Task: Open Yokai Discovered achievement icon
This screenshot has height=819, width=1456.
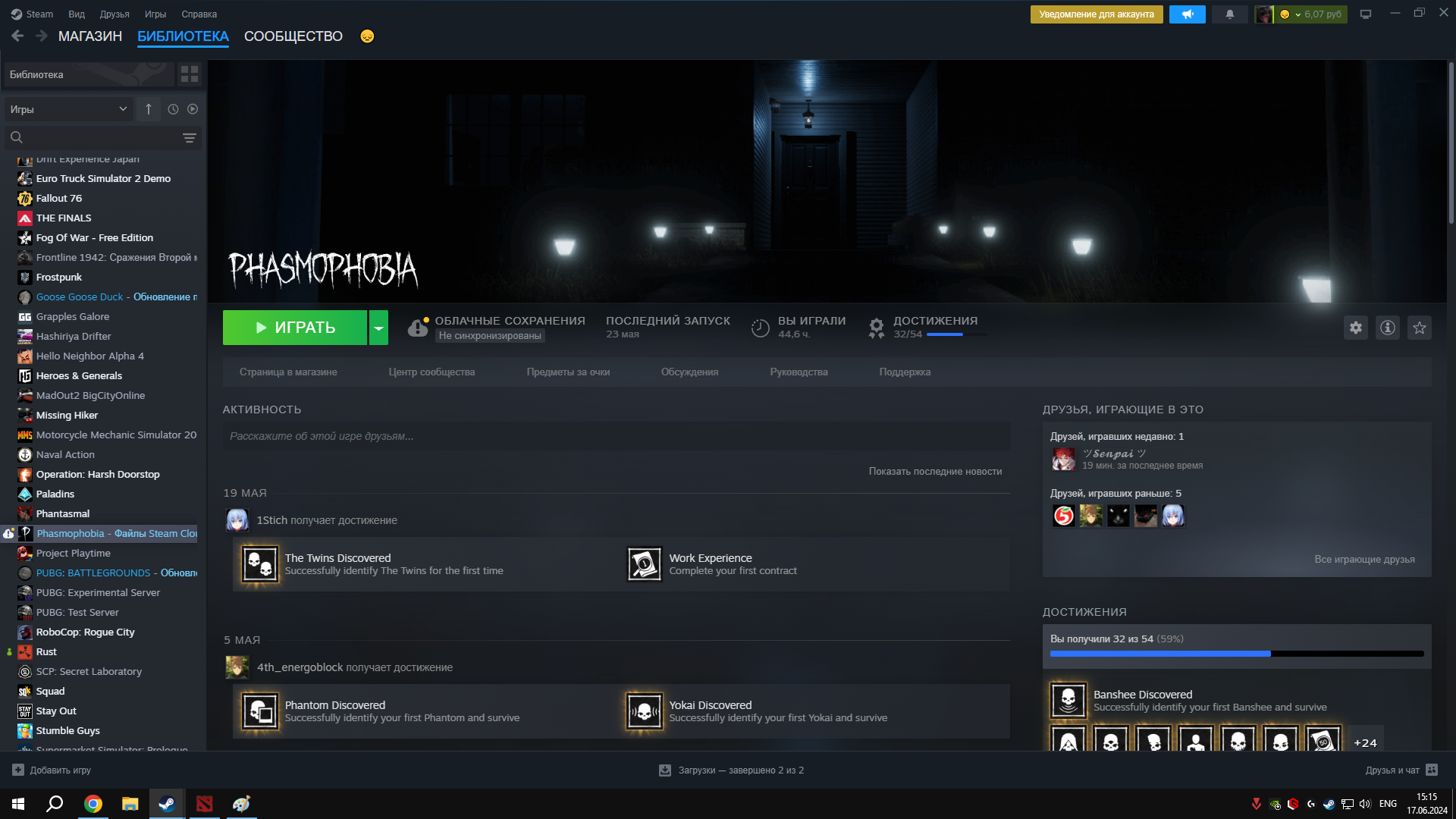Action: point(645,711)
